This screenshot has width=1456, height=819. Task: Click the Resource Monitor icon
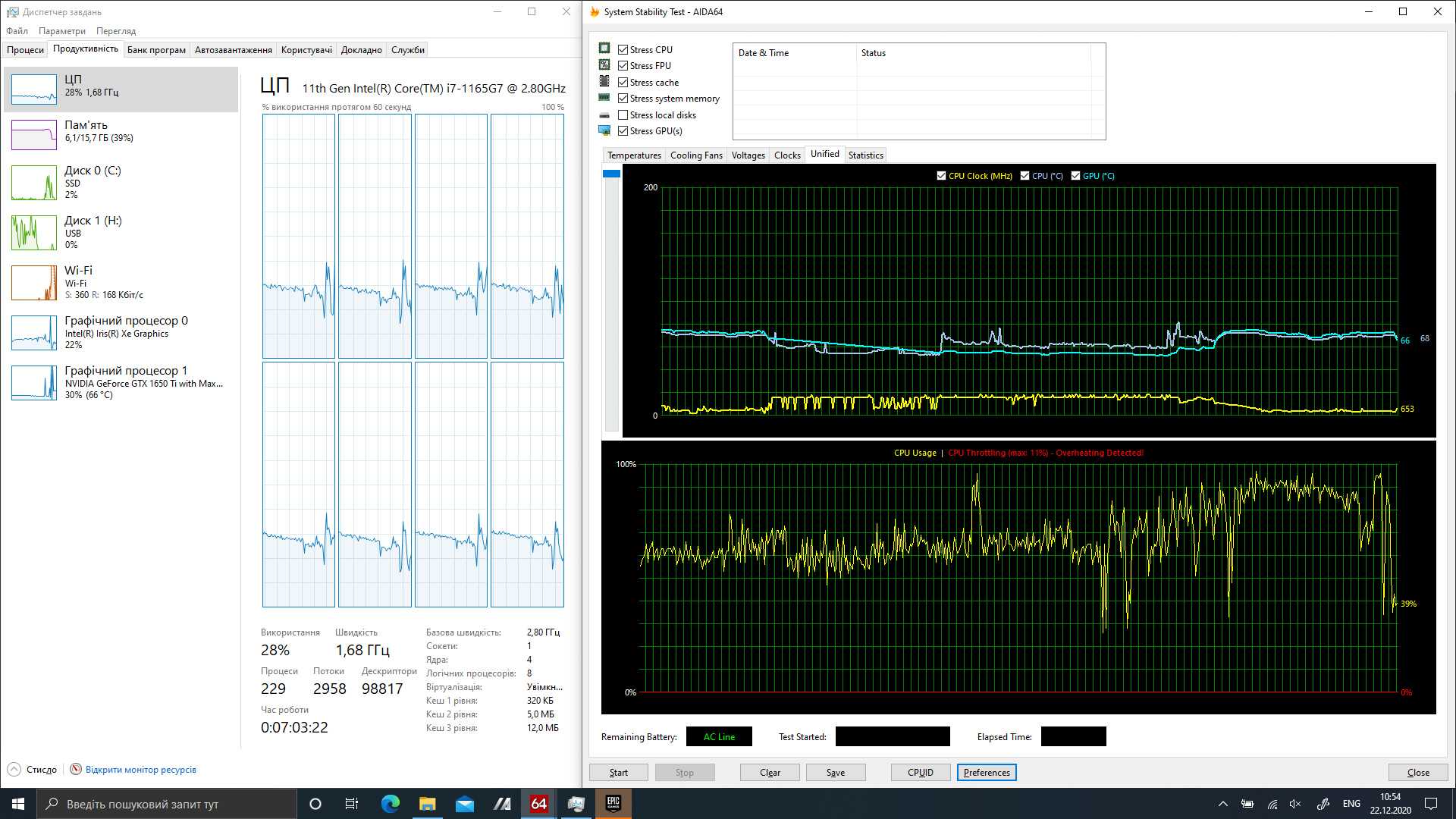click(x=76, y=769)
